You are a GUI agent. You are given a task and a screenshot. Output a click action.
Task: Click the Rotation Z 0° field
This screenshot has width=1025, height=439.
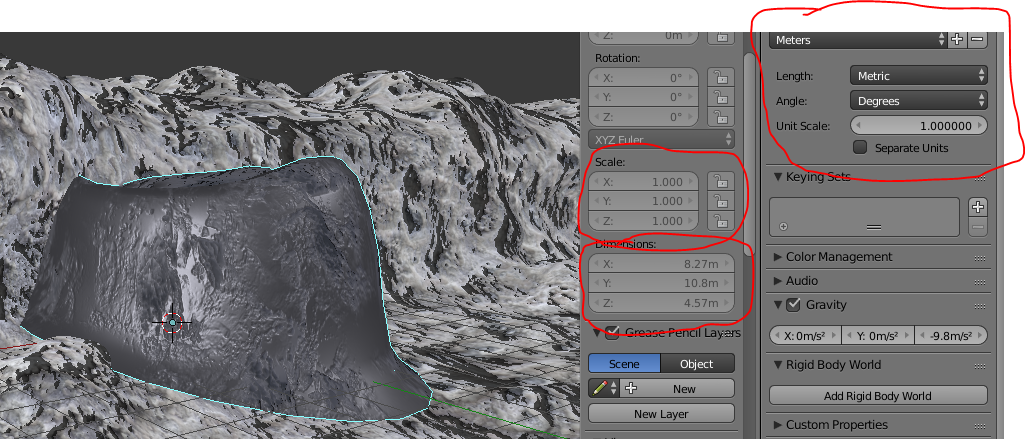(644, 117)
